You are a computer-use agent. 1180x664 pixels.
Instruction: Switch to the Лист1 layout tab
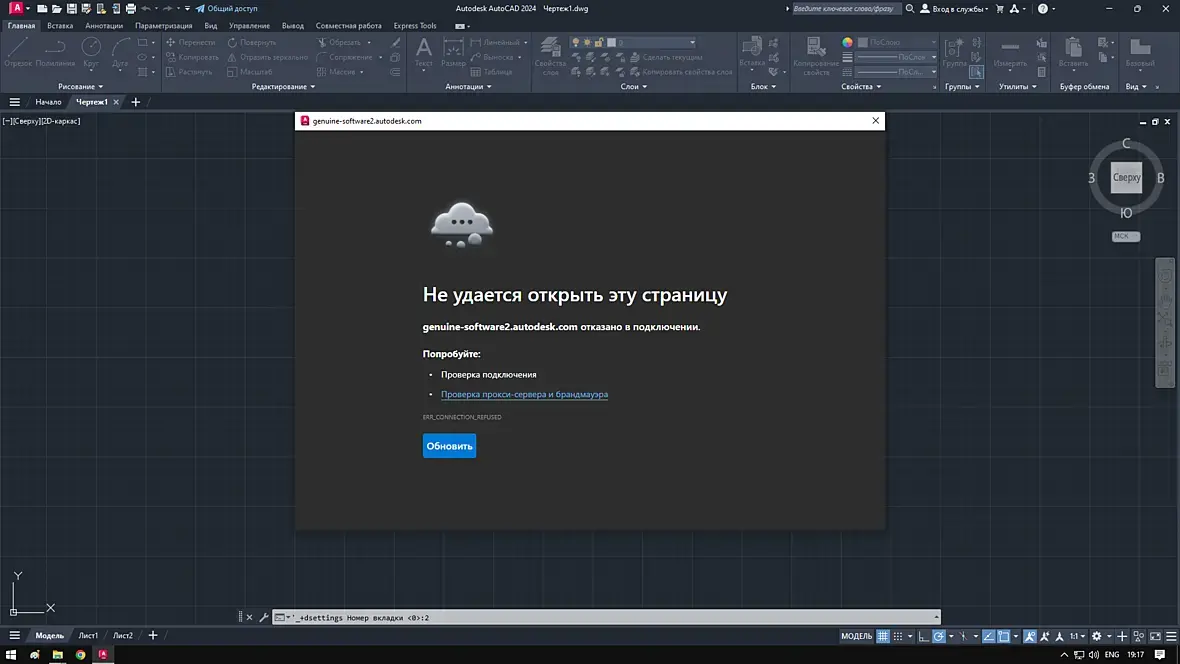pyautogui.click(x=88, y=635)
